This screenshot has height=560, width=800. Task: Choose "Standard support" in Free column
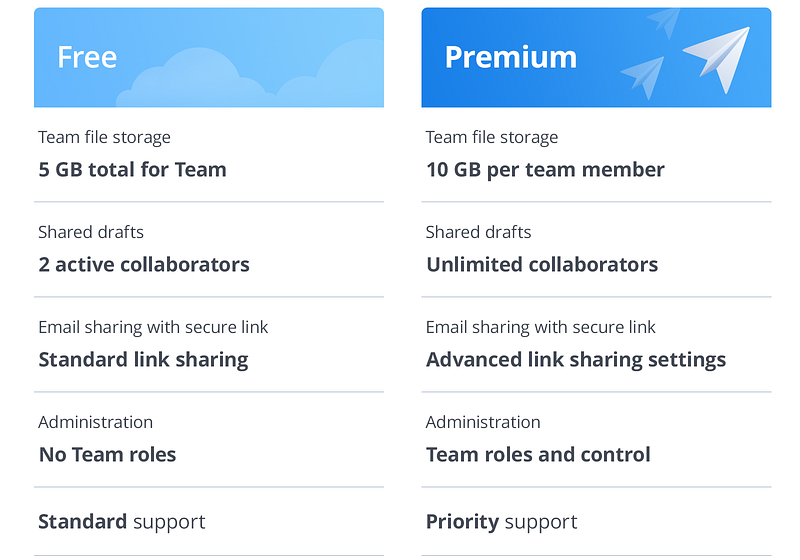pos(122,521)
